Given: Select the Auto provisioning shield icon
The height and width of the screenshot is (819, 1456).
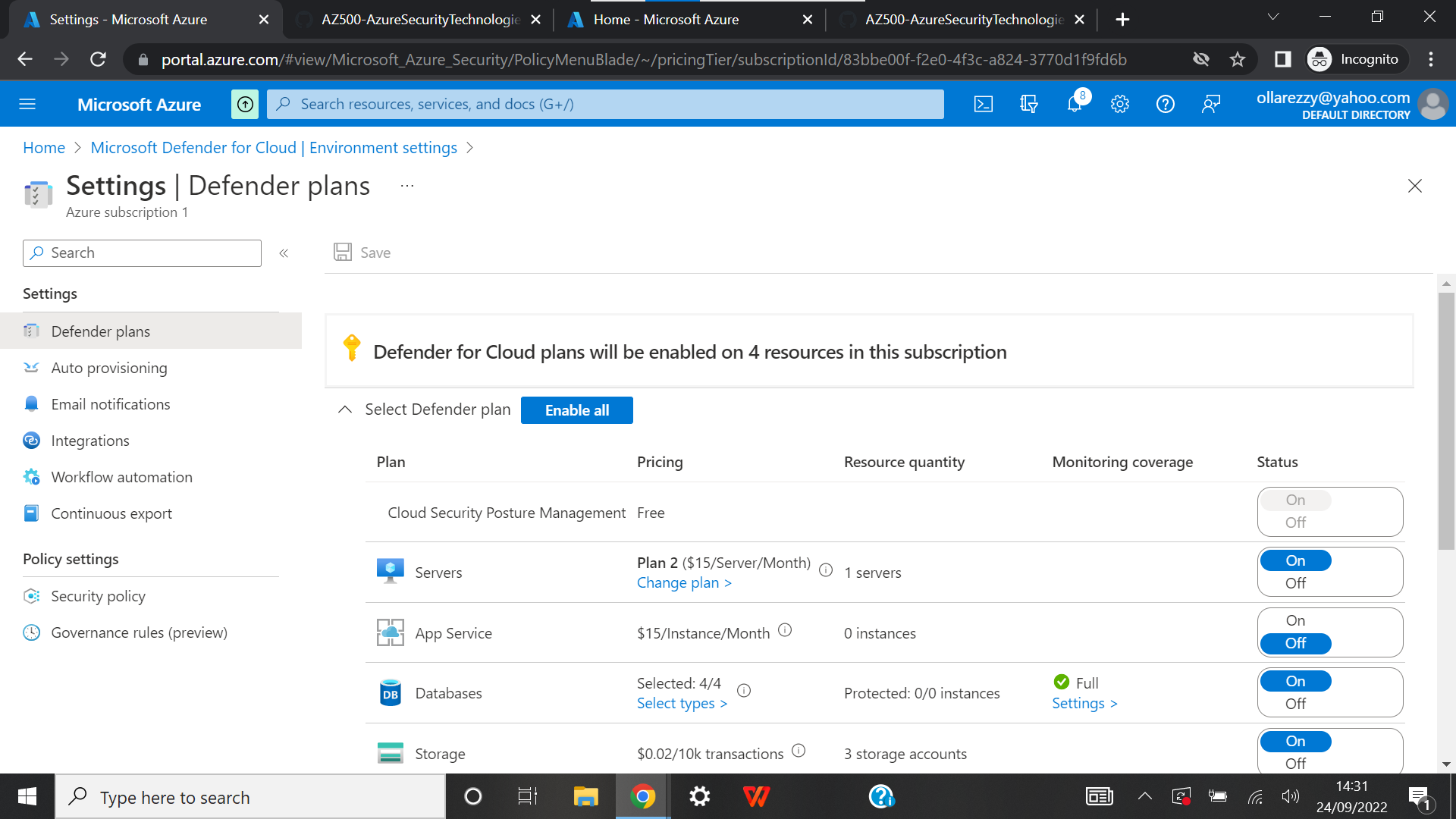Looking at the screenshot, I should [31, 368].
